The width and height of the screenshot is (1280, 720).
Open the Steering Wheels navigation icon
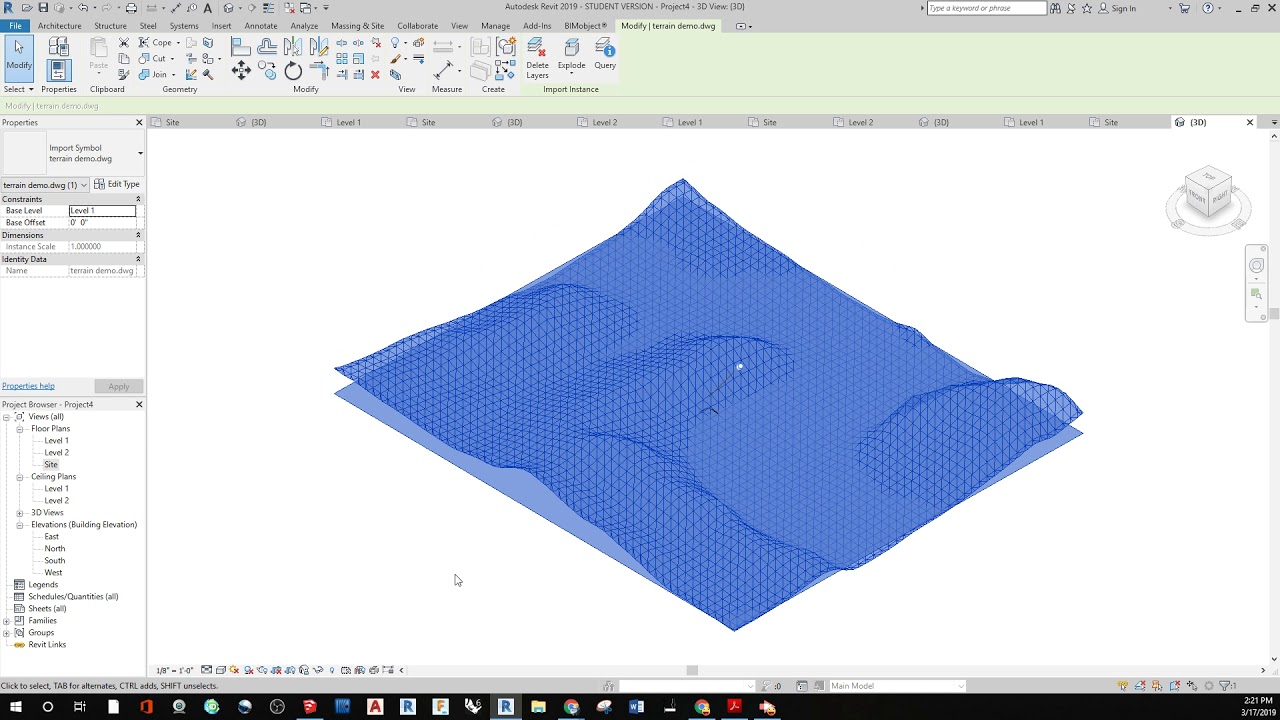pos(1256,265)
